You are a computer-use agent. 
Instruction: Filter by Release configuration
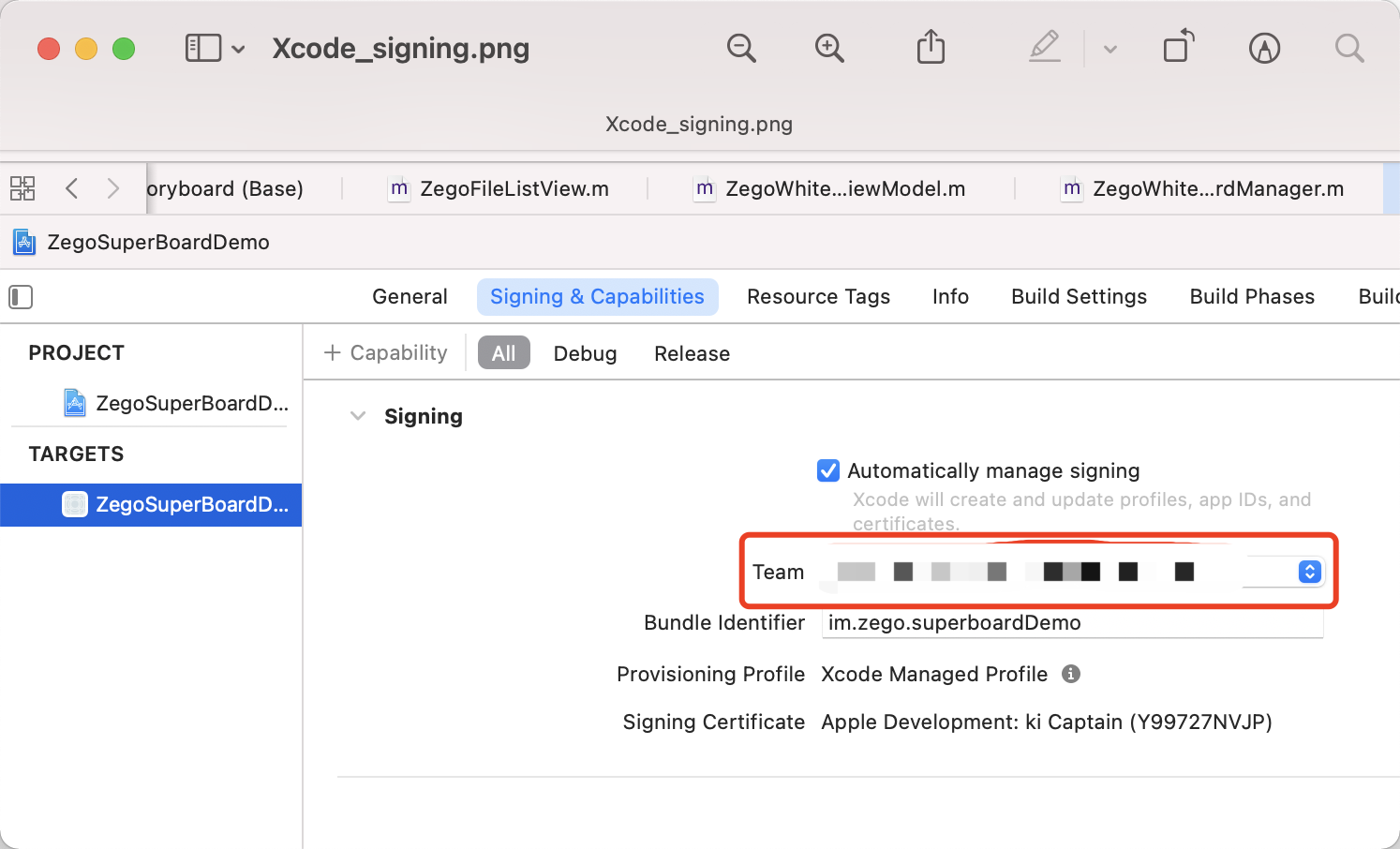(692, 353)
